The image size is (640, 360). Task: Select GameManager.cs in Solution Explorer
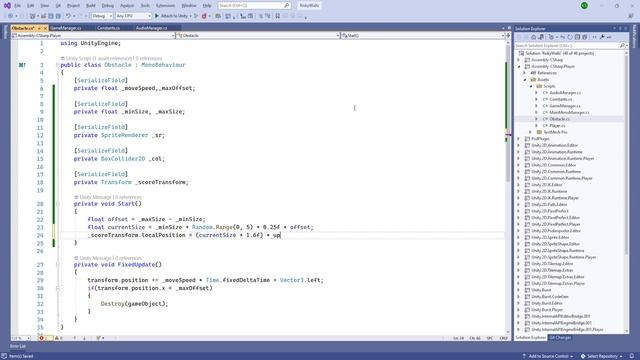click(x=565, y=106)
